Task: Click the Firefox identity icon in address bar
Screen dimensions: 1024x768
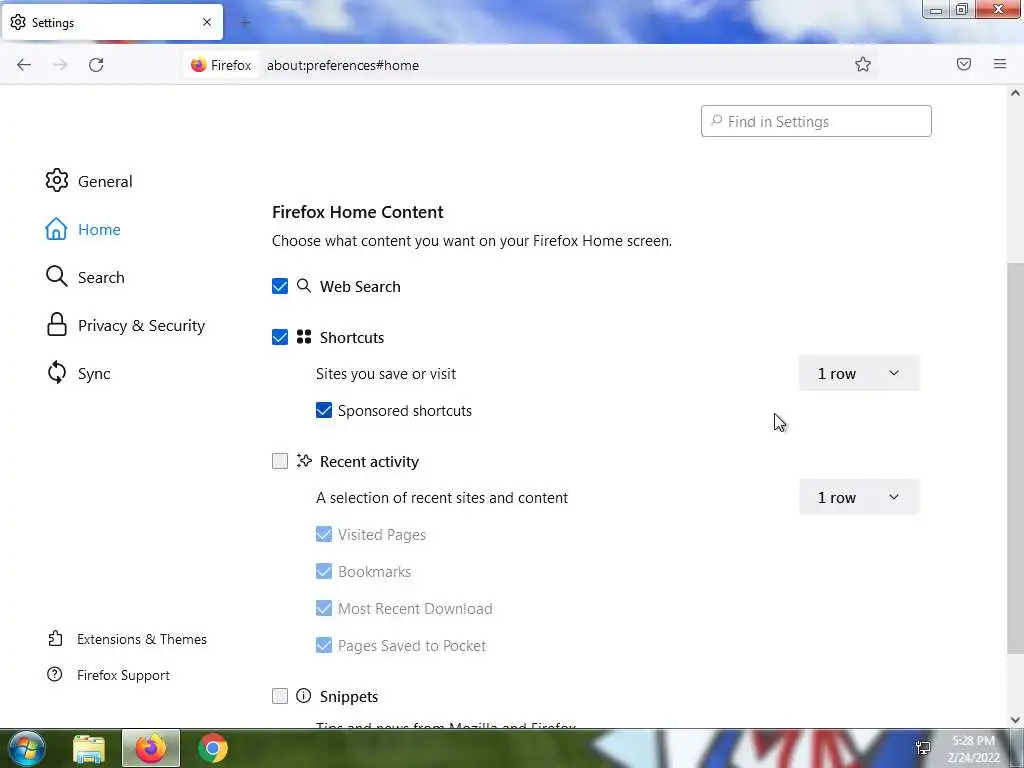Action: point(199,65)
